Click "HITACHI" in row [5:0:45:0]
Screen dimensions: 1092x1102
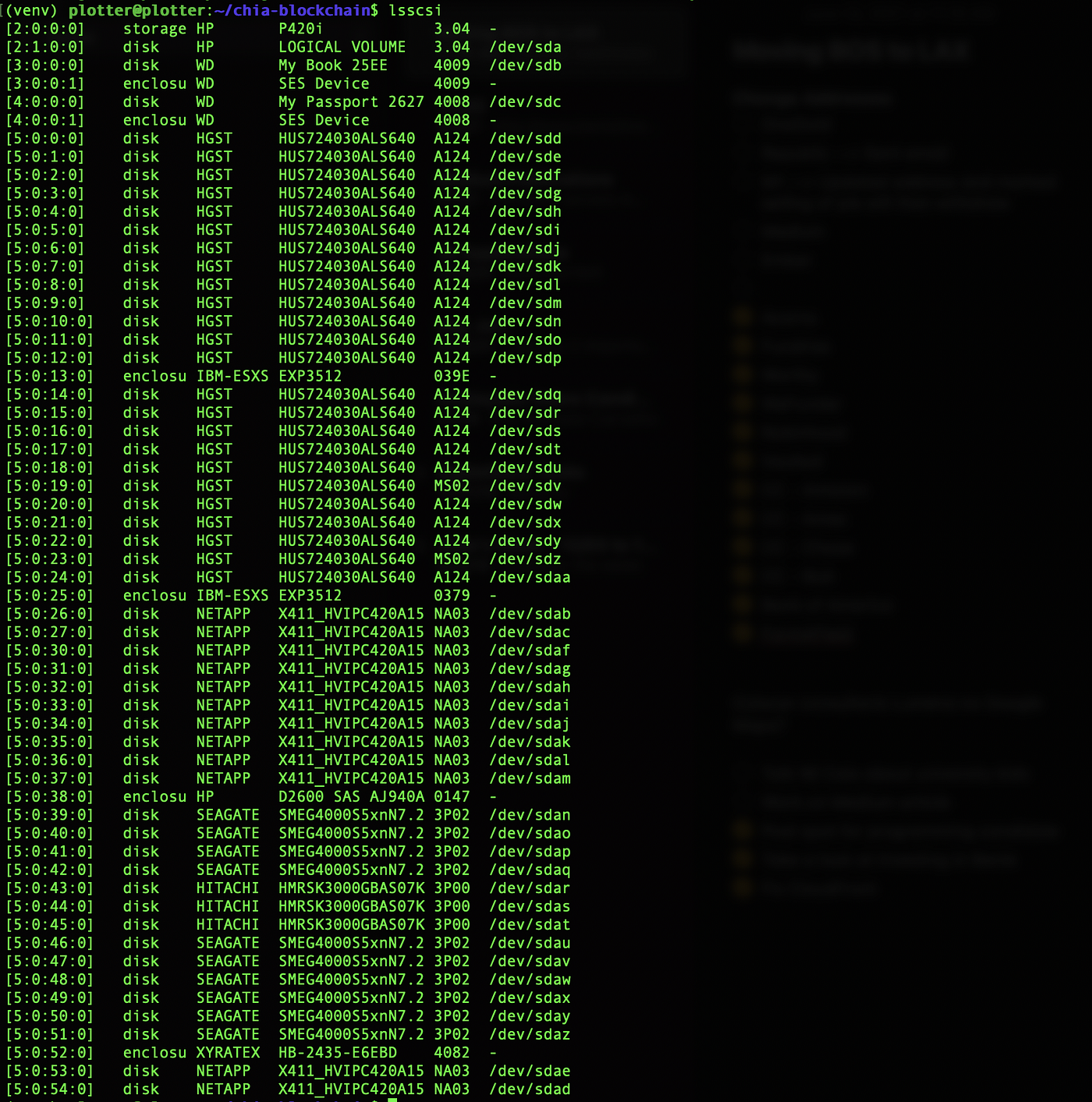[x=228, y=924]
